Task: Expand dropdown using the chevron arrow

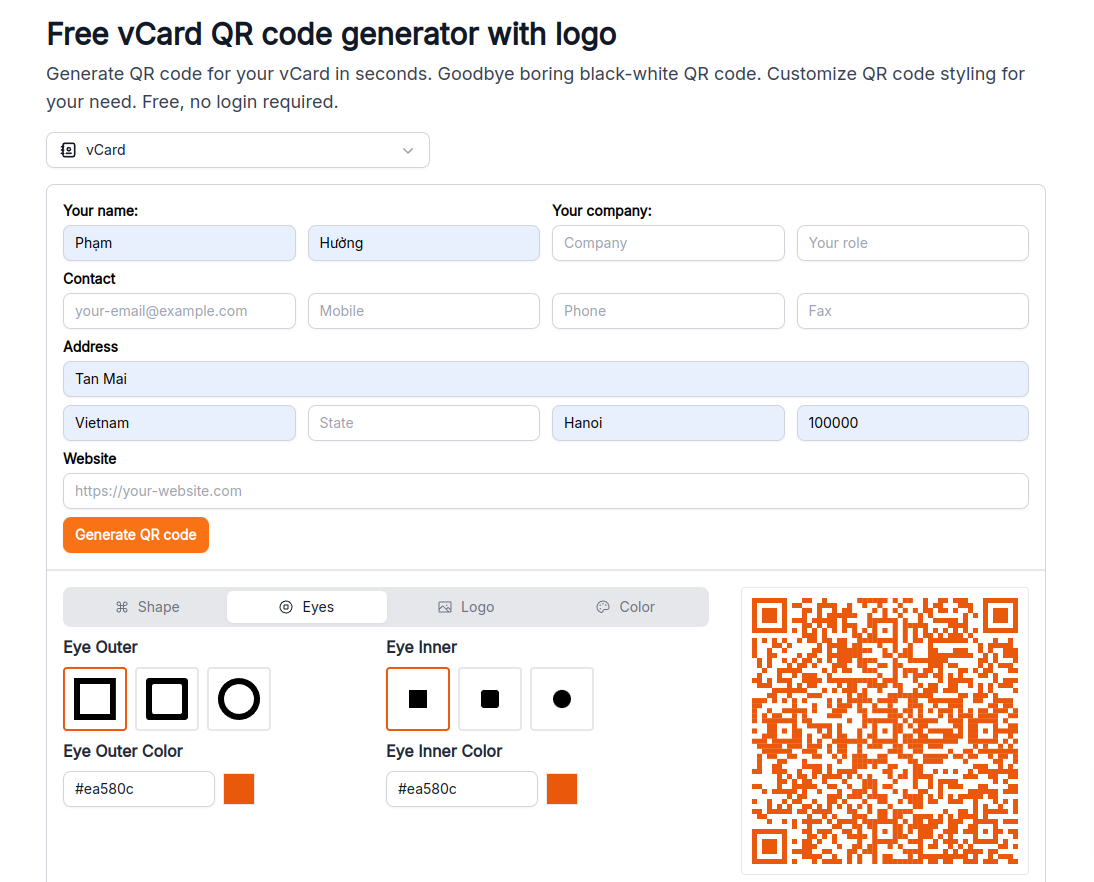Action: [408, 151]
